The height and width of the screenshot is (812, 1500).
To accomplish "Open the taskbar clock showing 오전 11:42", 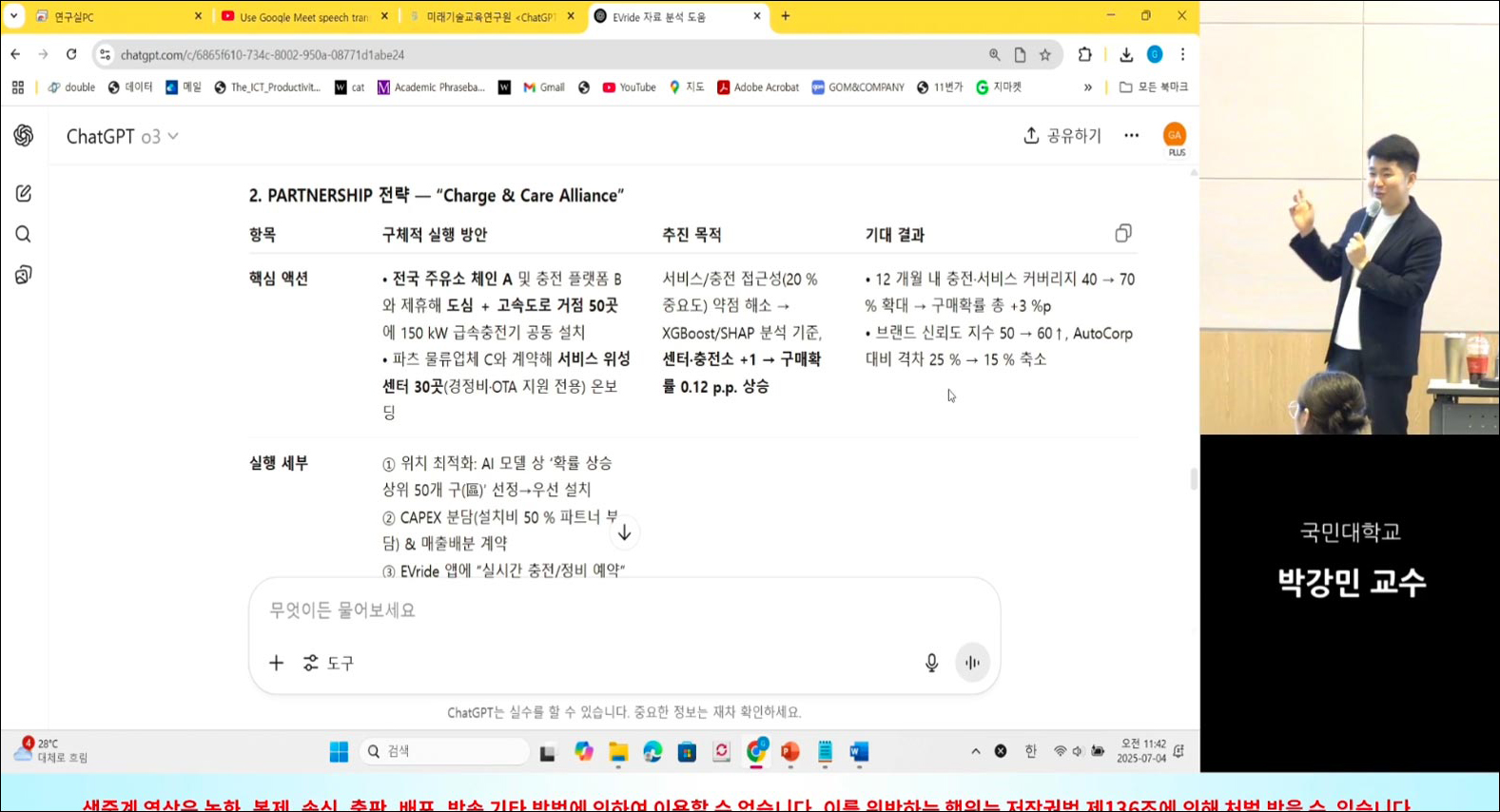I will [x=1141, y=751].
